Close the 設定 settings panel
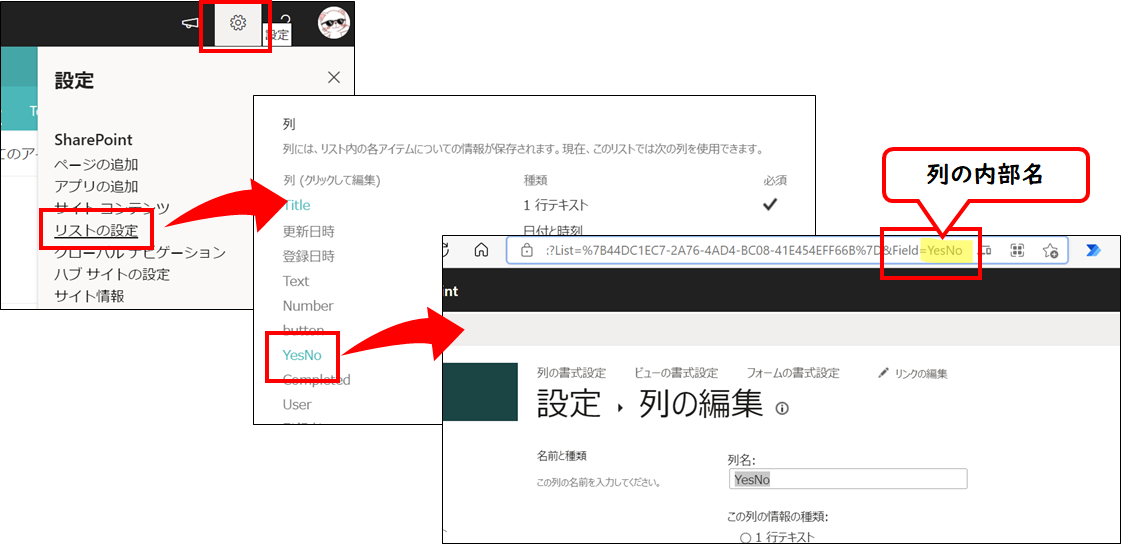This screenshot has width=1121, height=544. coord(334,78)
